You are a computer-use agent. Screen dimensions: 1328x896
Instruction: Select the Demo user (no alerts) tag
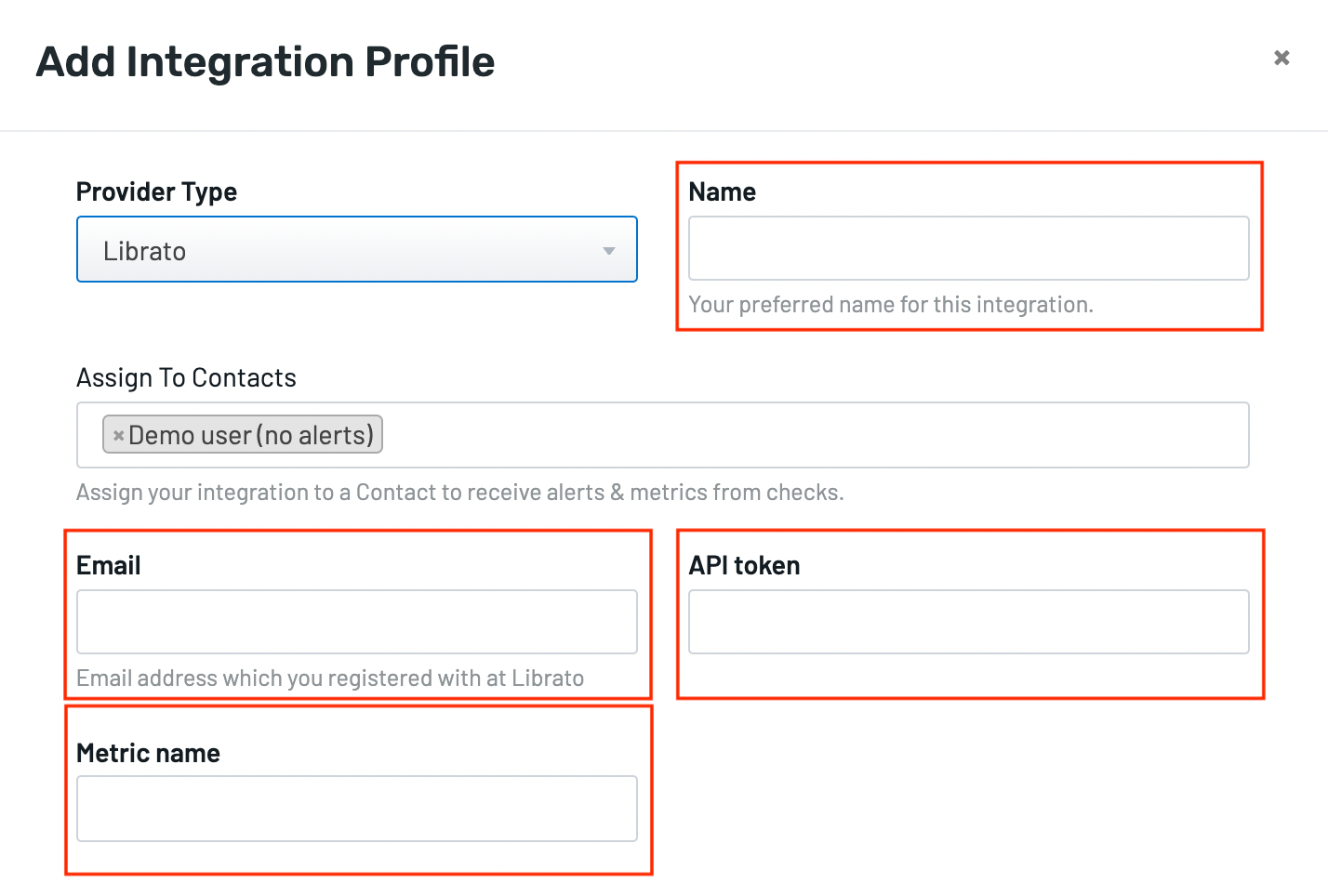(243, 435)
